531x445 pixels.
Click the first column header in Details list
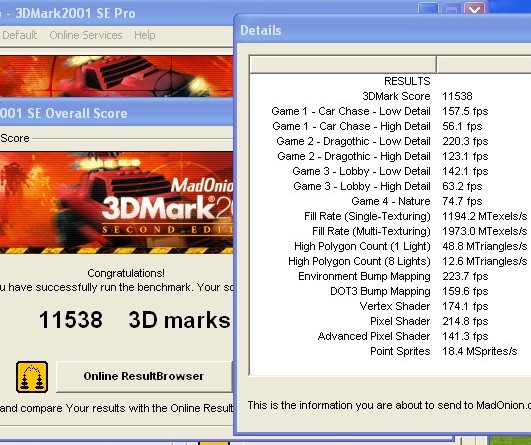tap(343, 64)
